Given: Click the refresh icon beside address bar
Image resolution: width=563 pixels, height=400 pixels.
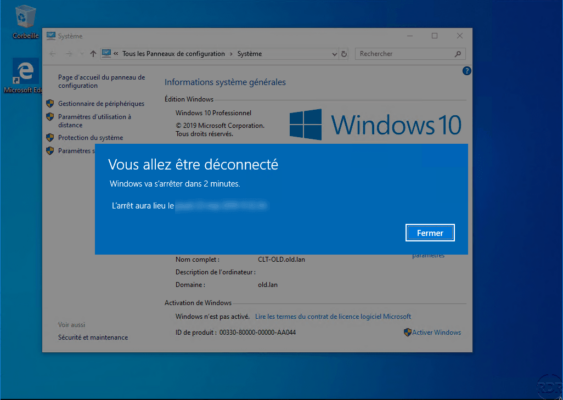Looking at the screenshot, I should (x=344, y=54).
